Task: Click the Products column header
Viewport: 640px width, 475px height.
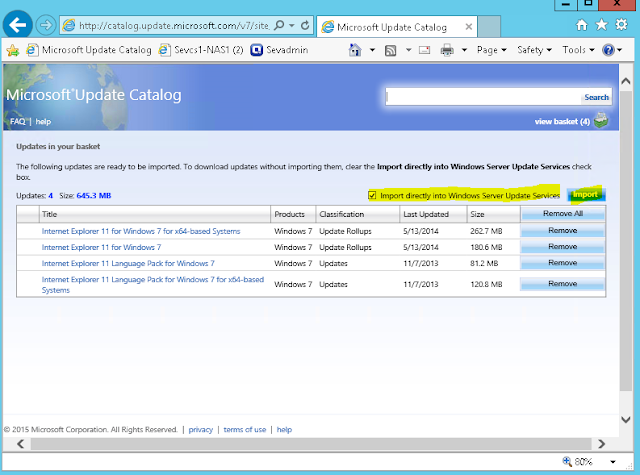Action: [x=293, y=214]
